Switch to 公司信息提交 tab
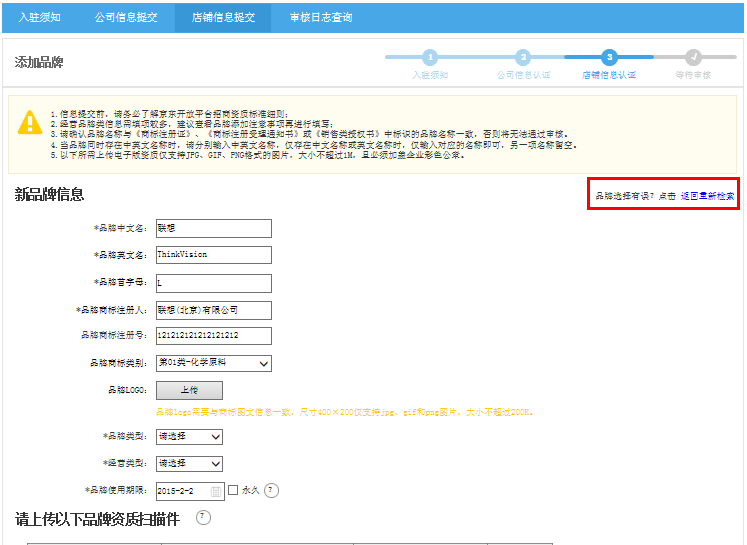747x545 pixels. (126, 18)
